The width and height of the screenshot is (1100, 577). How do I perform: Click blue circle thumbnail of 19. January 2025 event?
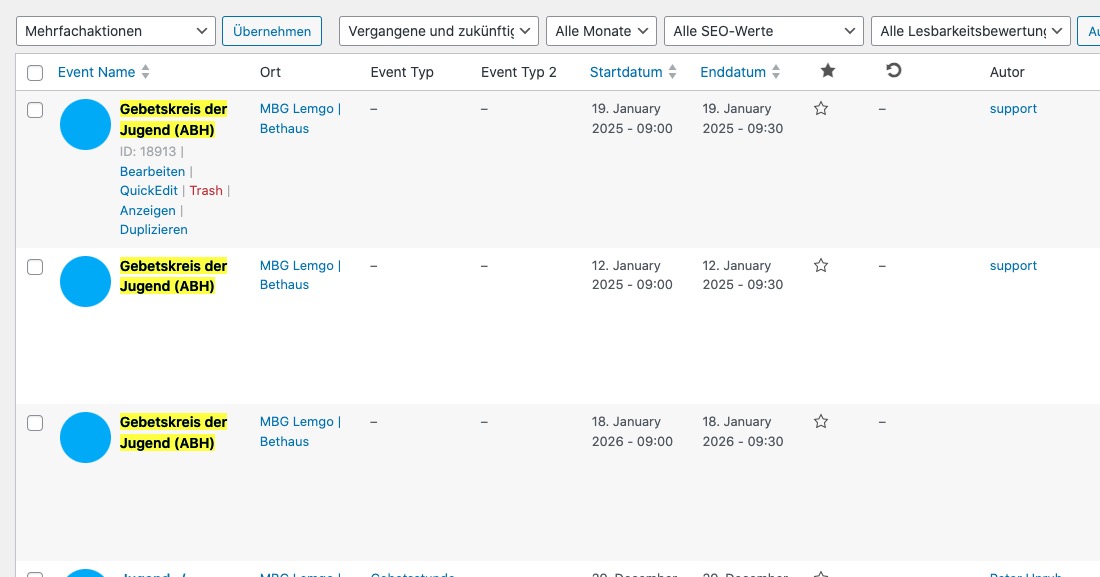click(86, 124)
